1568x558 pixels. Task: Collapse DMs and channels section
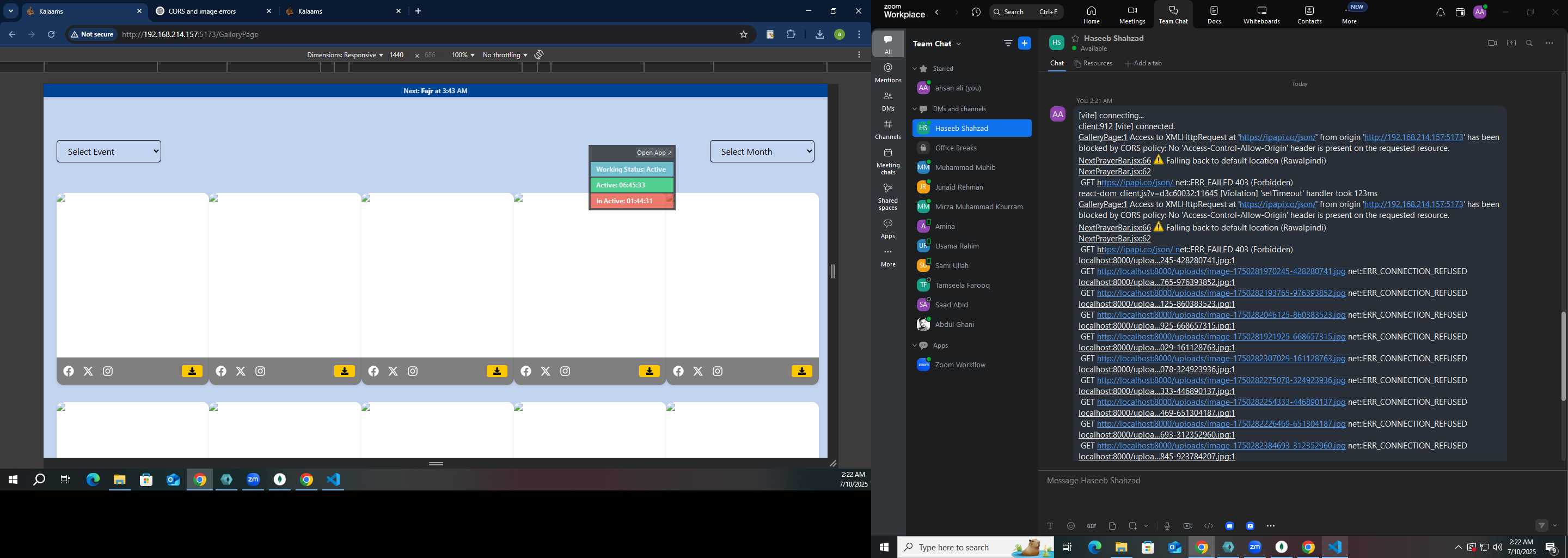[x=914, y=109]
